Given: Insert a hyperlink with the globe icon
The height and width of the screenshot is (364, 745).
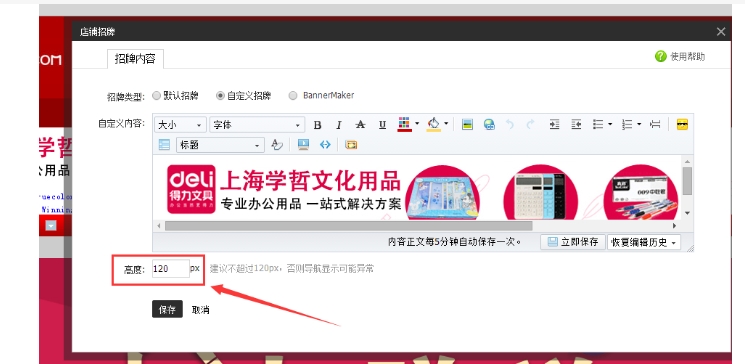Looking at the screenshot, I should [x=489, y=125].
